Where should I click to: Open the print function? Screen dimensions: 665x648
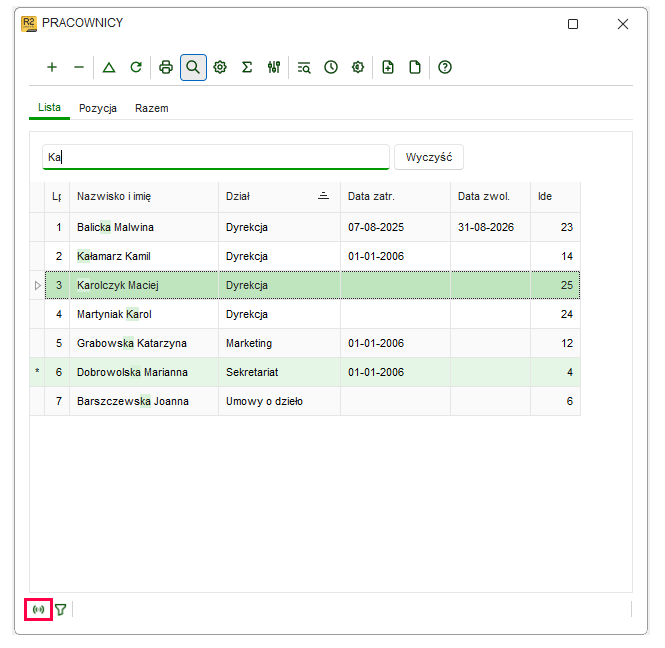coord(166,67)
